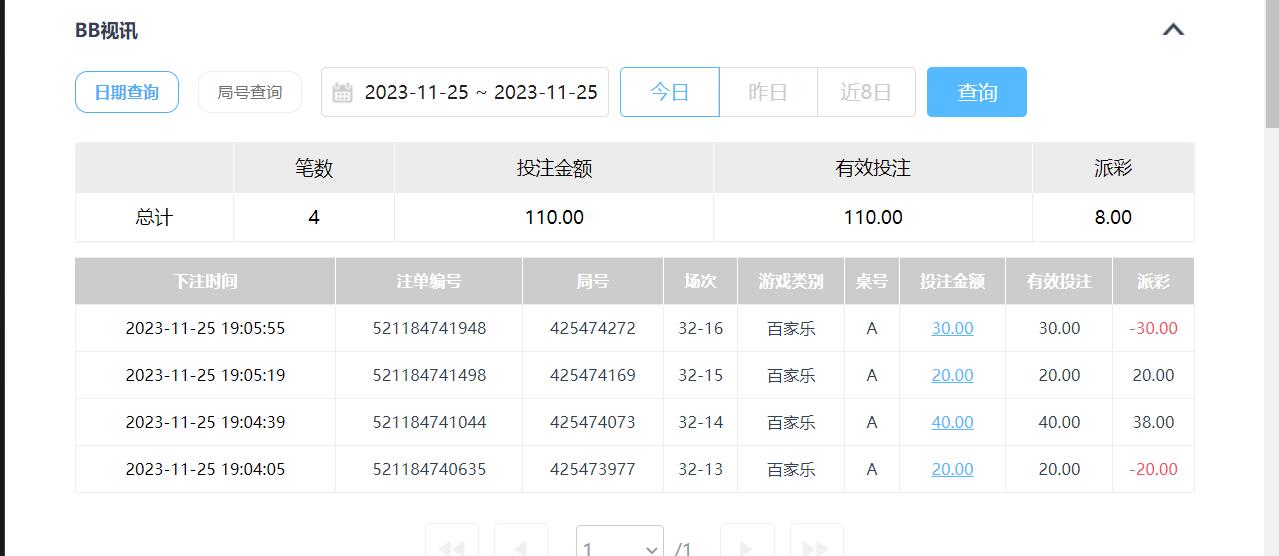Click the 派彩 detail table header
This screenshot has height=556, width=1279.
click(1153, 281)
